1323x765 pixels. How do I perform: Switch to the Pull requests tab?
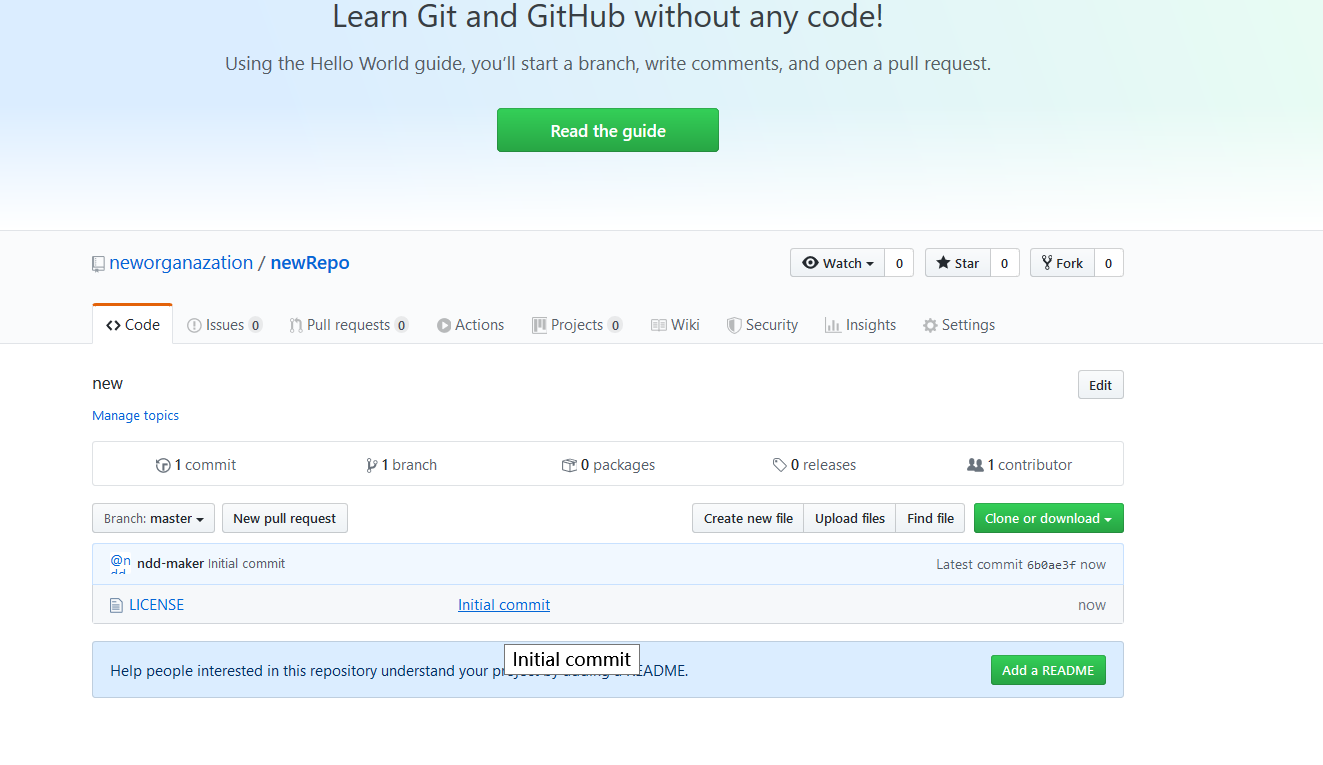click(x=349, y=325)
